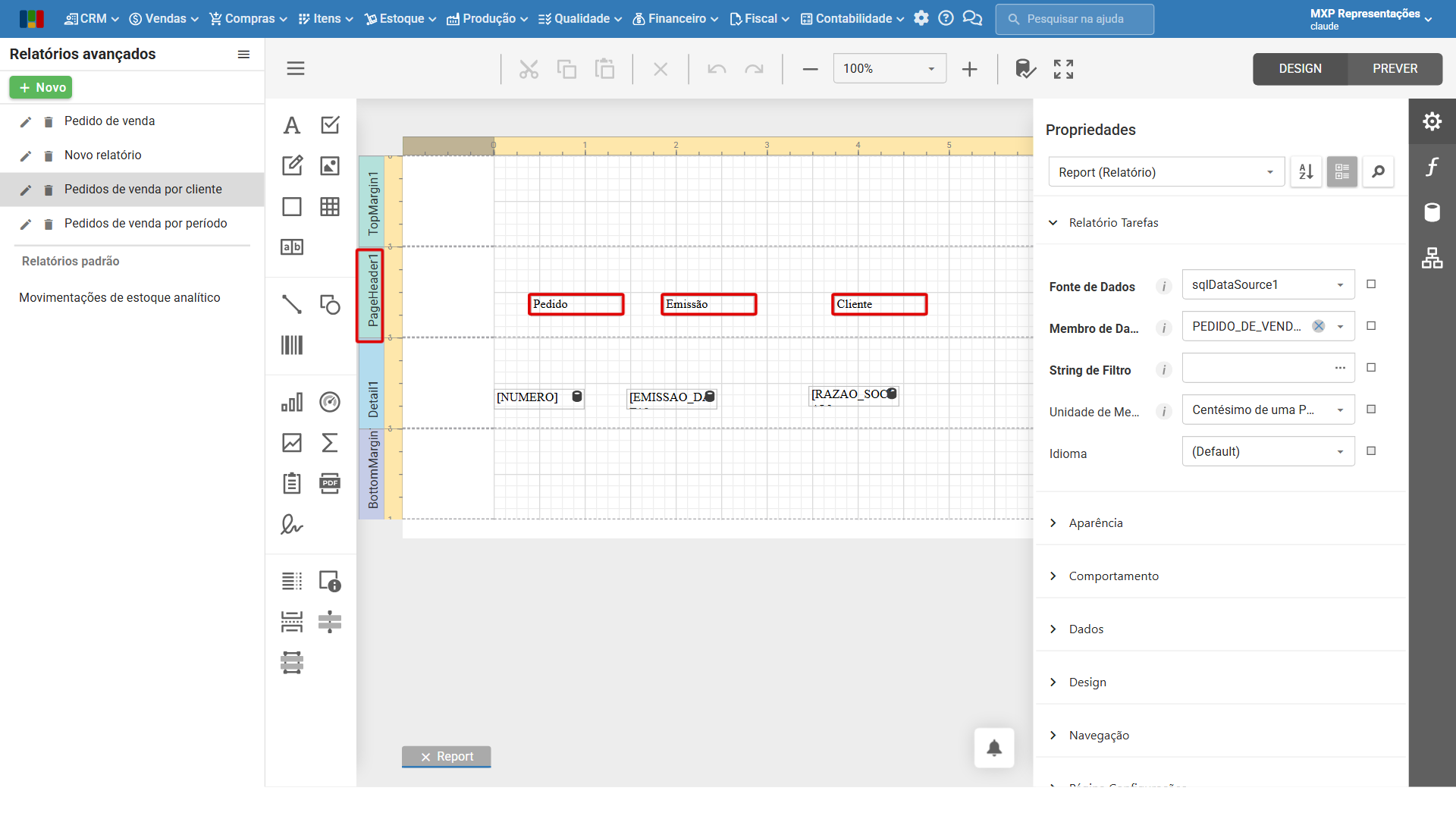Select the Table control tool
The image size is (1456, 819).
(x=330, y=207)
